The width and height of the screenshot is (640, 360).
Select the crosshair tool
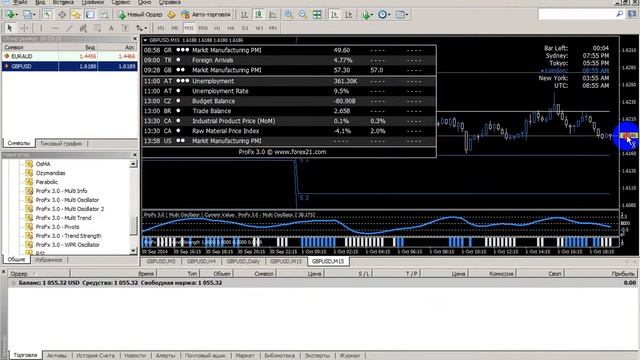[24, 28]
